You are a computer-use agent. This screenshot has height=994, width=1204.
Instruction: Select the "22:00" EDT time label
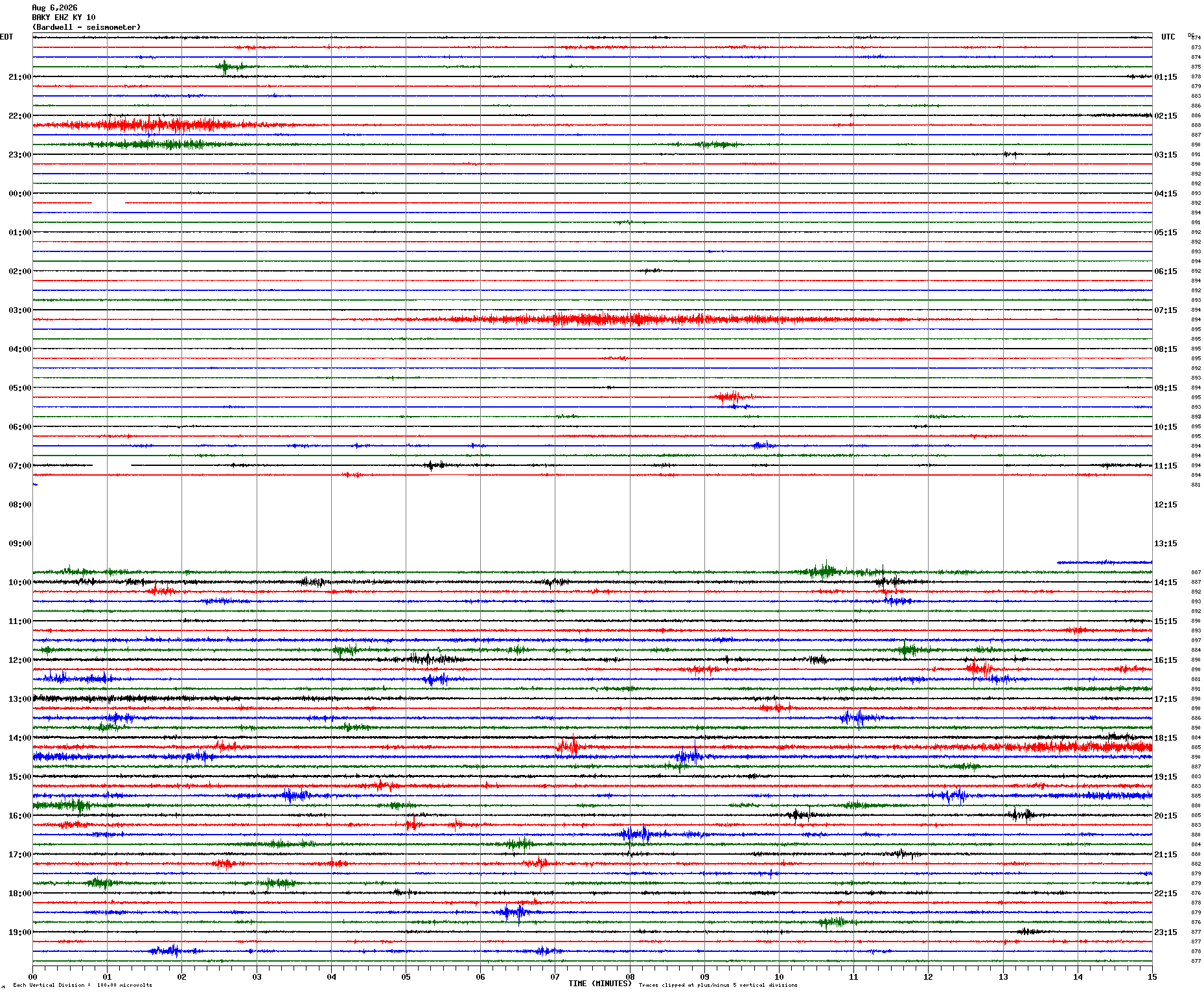pyautogui.click(x=19, y=116)
